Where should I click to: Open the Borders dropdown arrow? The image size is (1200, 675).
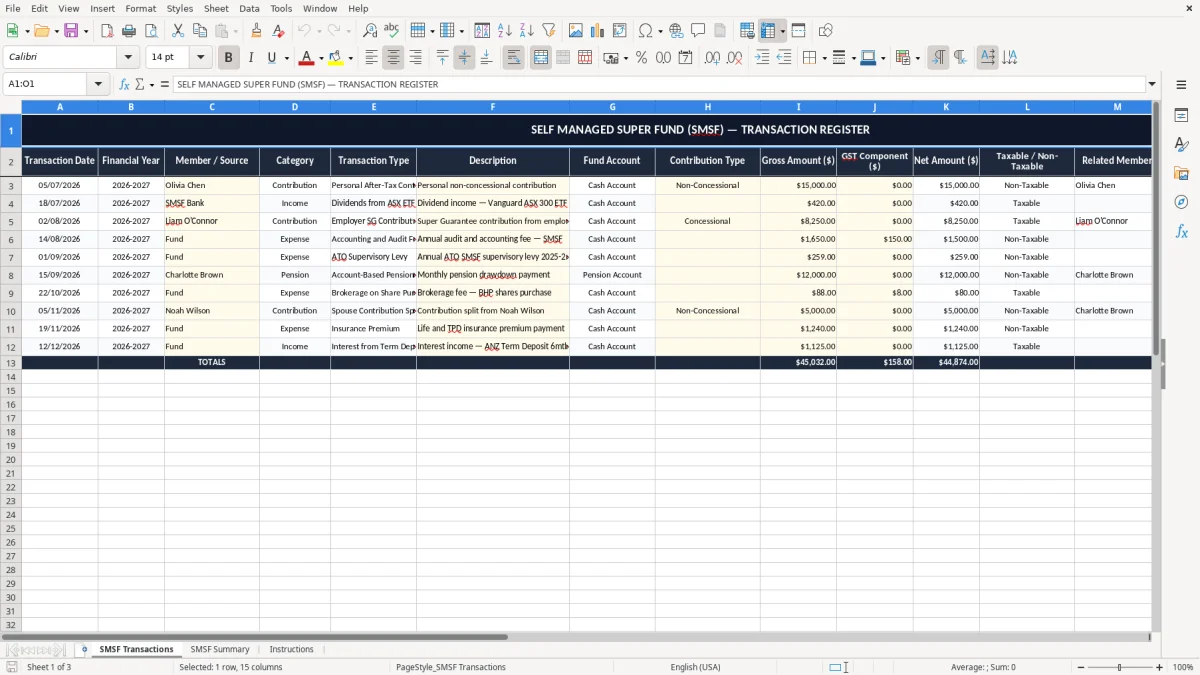tap(823, 58)
